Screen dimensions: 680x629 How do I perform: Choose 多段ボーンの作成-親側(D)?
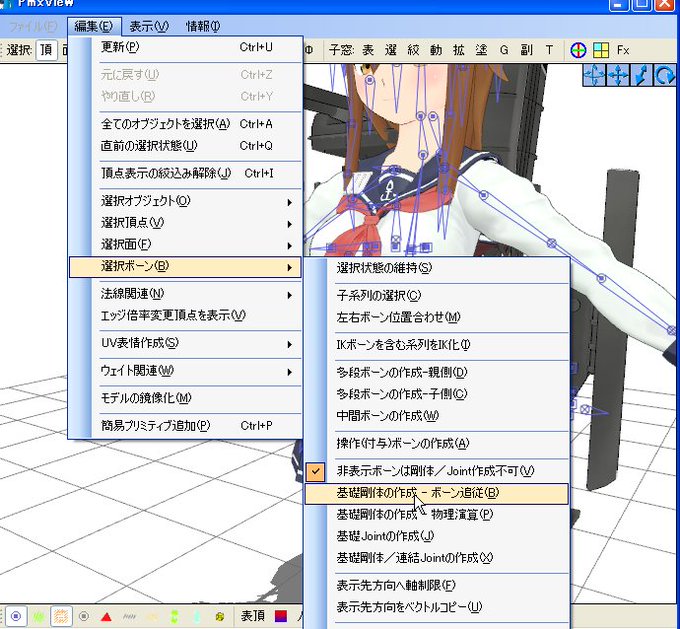click(x=437, y=373)
